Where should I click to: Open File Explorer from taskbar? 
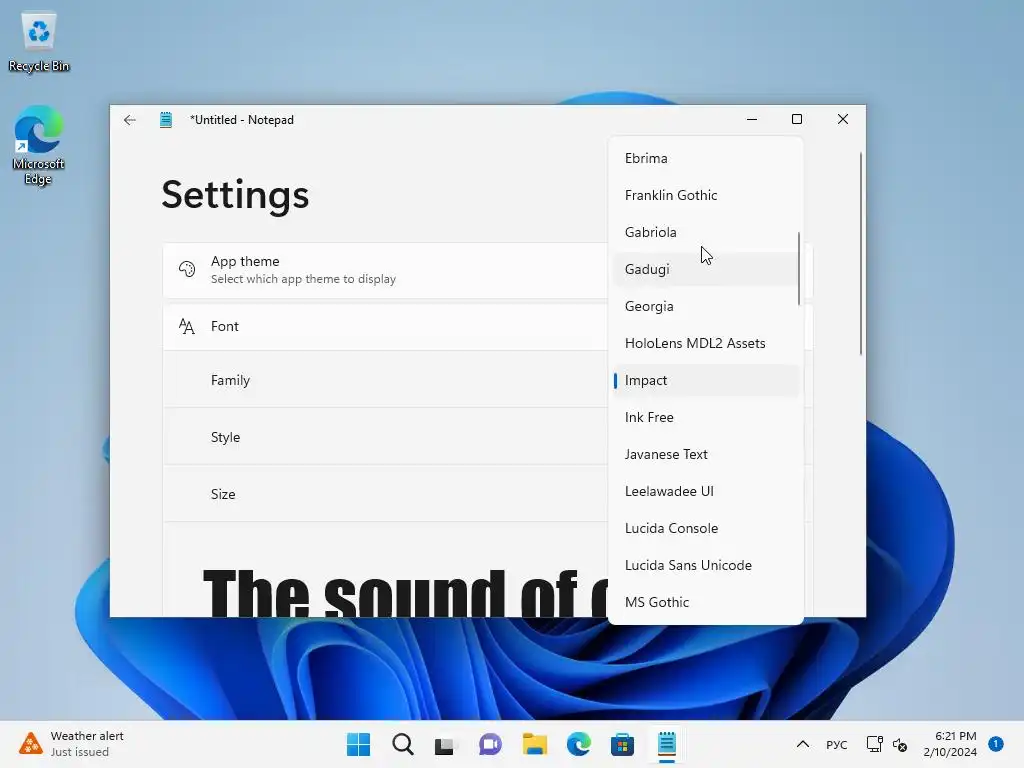pos(534,744)
